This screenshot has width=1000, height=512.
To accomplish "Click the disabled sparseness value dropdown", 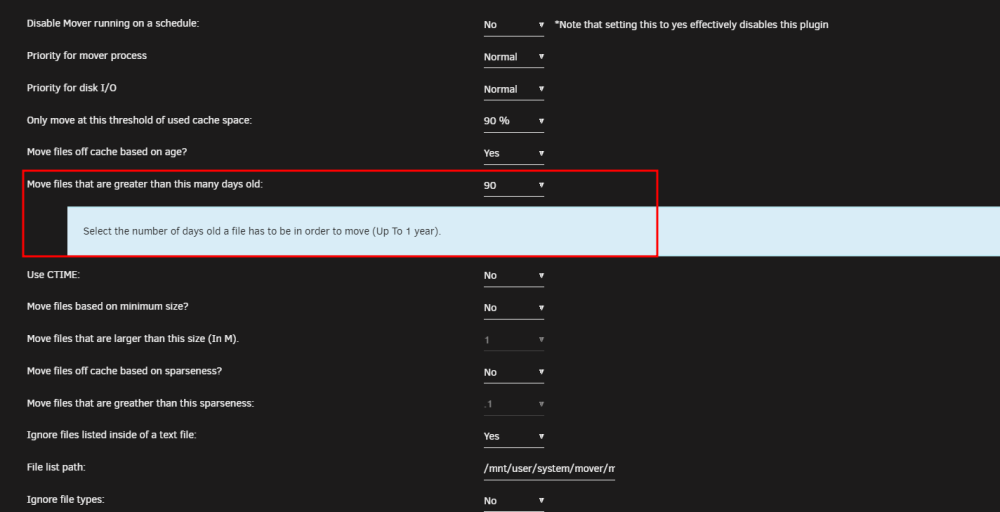I will pyautogui.click(x=513, y=404).
